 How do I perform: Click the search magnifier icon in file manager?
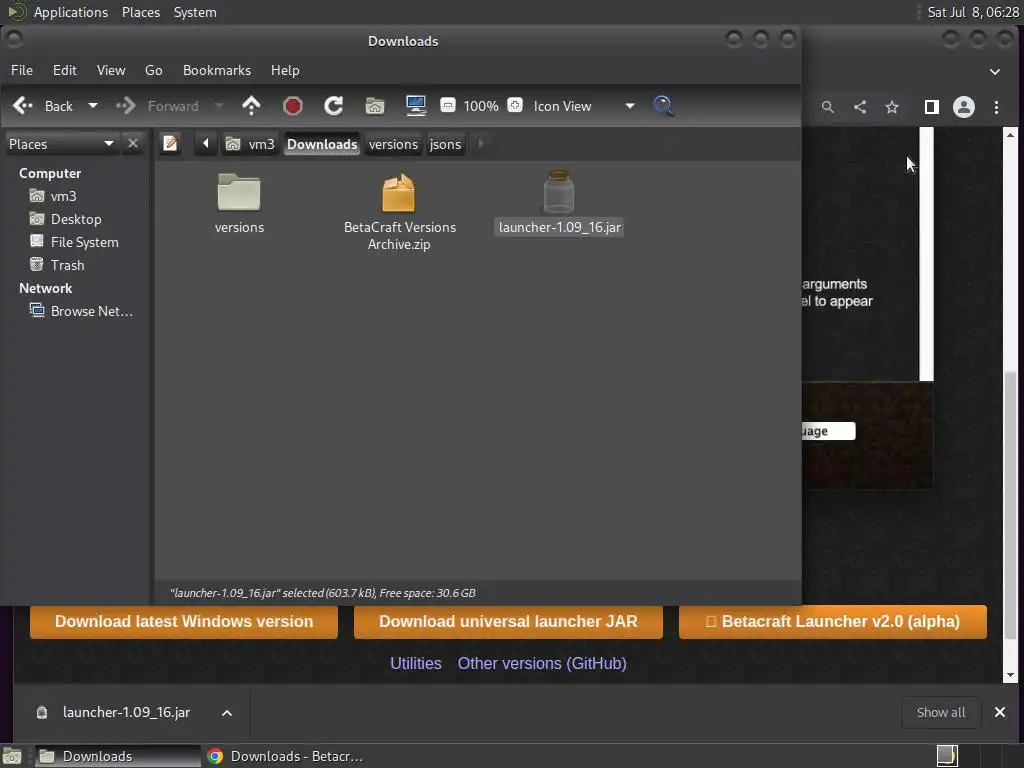click(663, 106)
